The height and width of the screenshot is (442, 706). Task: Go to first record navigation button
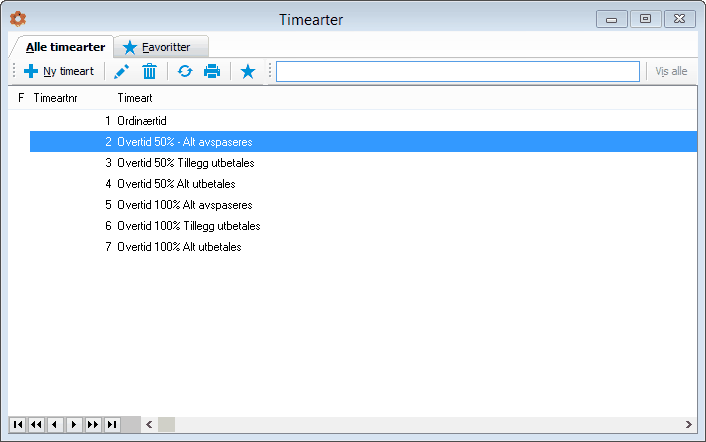[18, 424]
